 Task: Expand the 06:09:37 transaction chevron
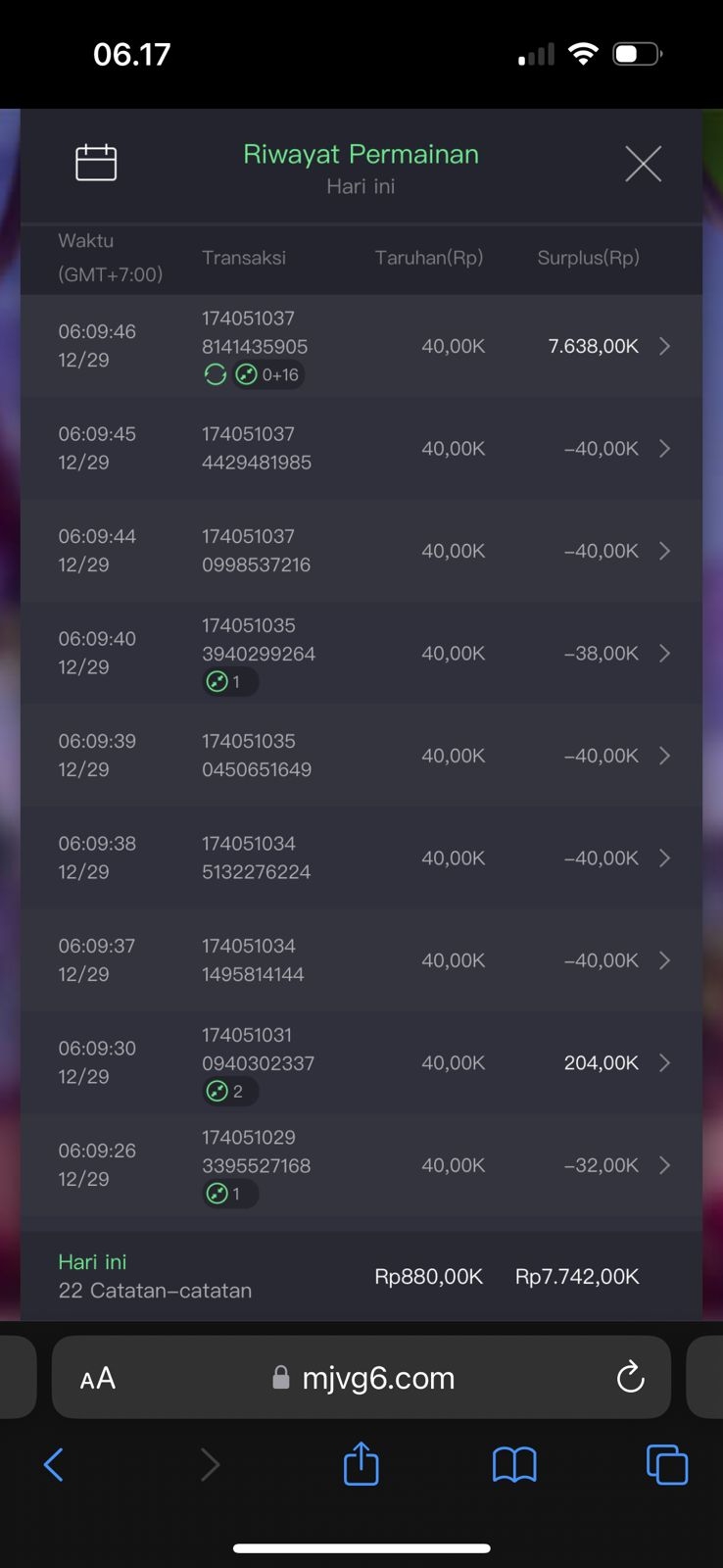click(x=664, y=960)
